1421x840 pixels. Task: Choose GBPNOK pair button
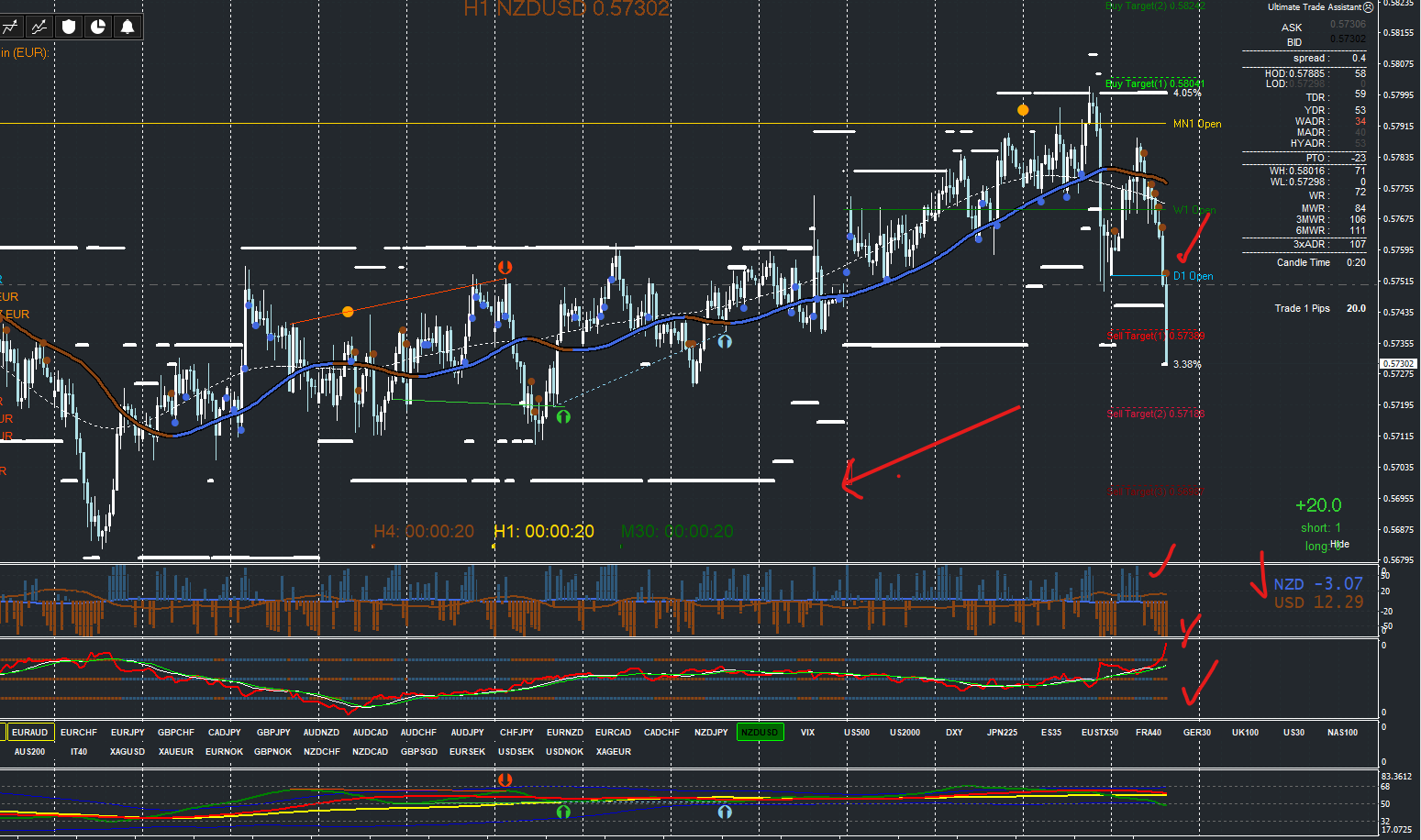pyautogui.click(x=273, y=751)
